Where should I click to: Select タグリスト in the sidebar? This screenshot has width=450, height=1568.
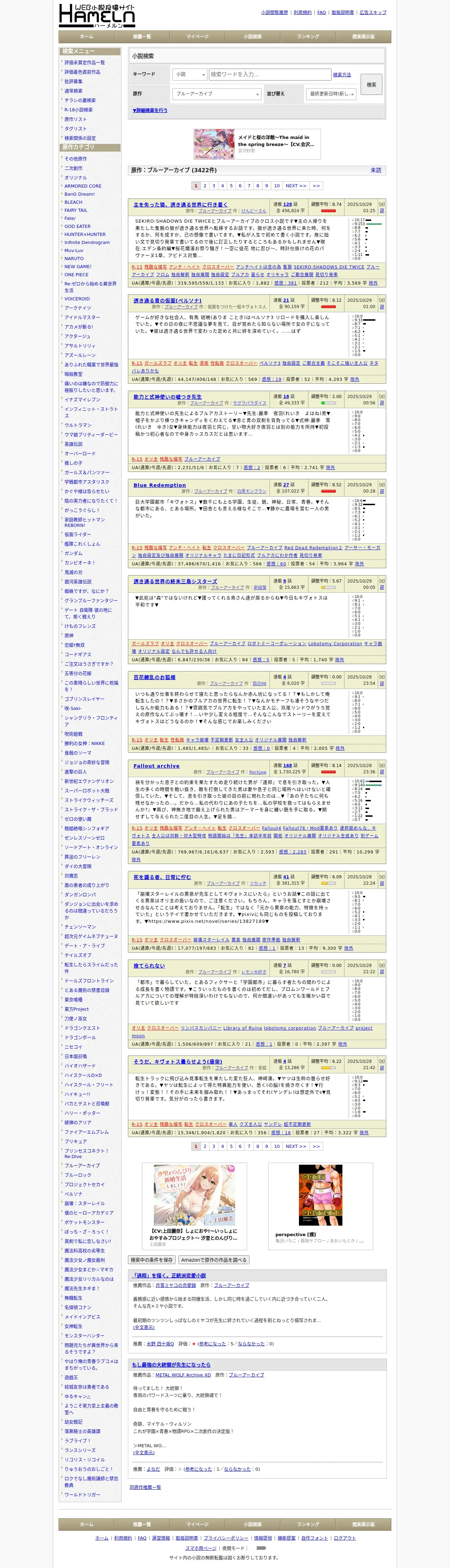pos(76,128)
